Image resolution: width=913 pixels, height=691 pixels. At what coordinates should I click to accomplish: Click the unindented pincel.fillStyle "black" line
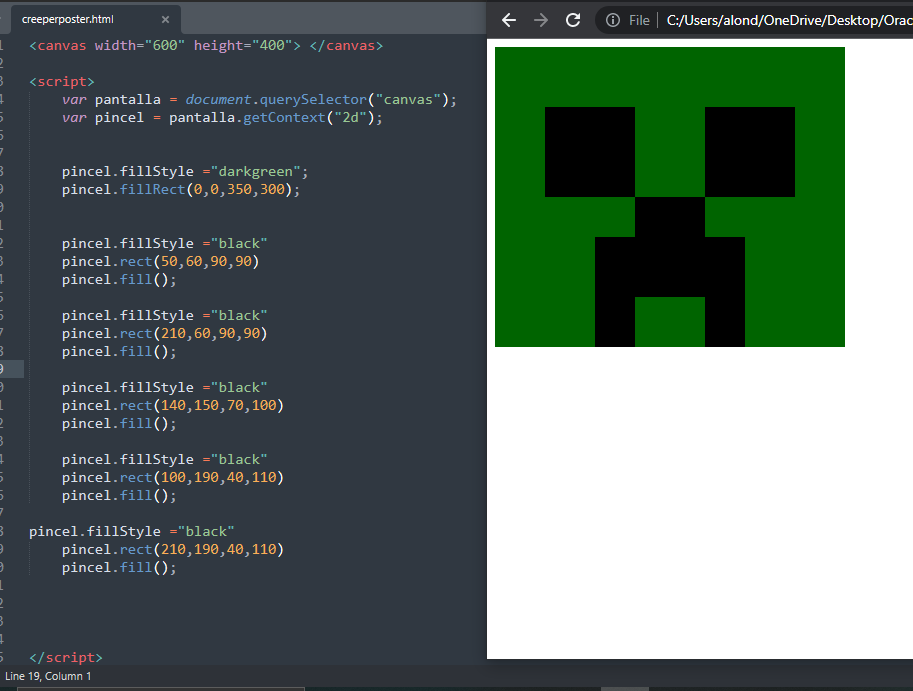[132, 531]
